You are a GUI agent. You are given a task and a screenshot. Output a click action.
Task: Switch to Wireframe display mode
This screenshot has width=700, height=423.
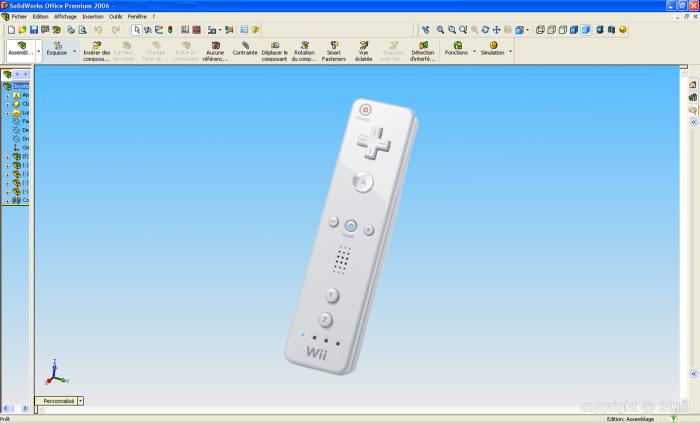pyautogui.click(x=540, y=30)
